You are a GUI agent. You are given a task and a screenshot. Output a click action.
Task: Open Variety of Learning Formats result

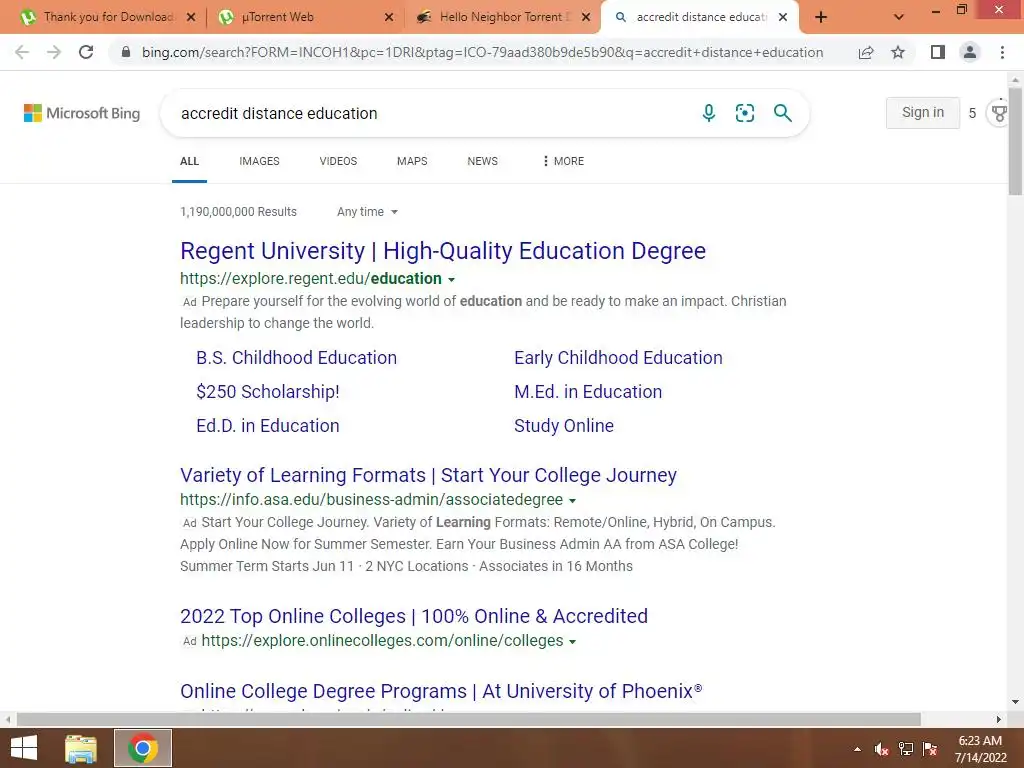[x=428, y=475]
